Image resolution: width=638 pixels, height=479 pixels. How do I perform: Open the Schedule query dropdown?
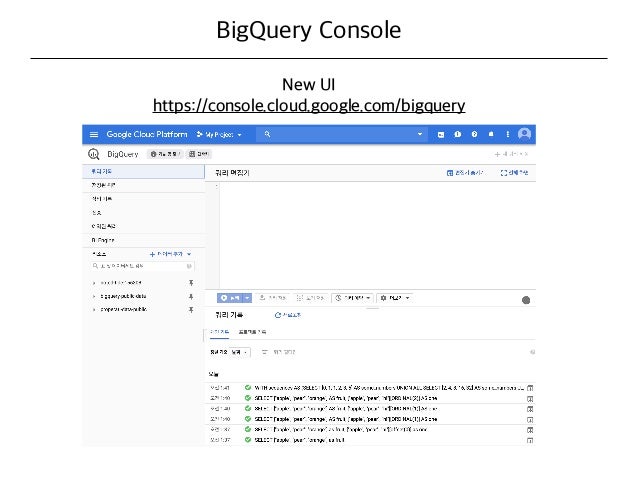click(353, 298)
